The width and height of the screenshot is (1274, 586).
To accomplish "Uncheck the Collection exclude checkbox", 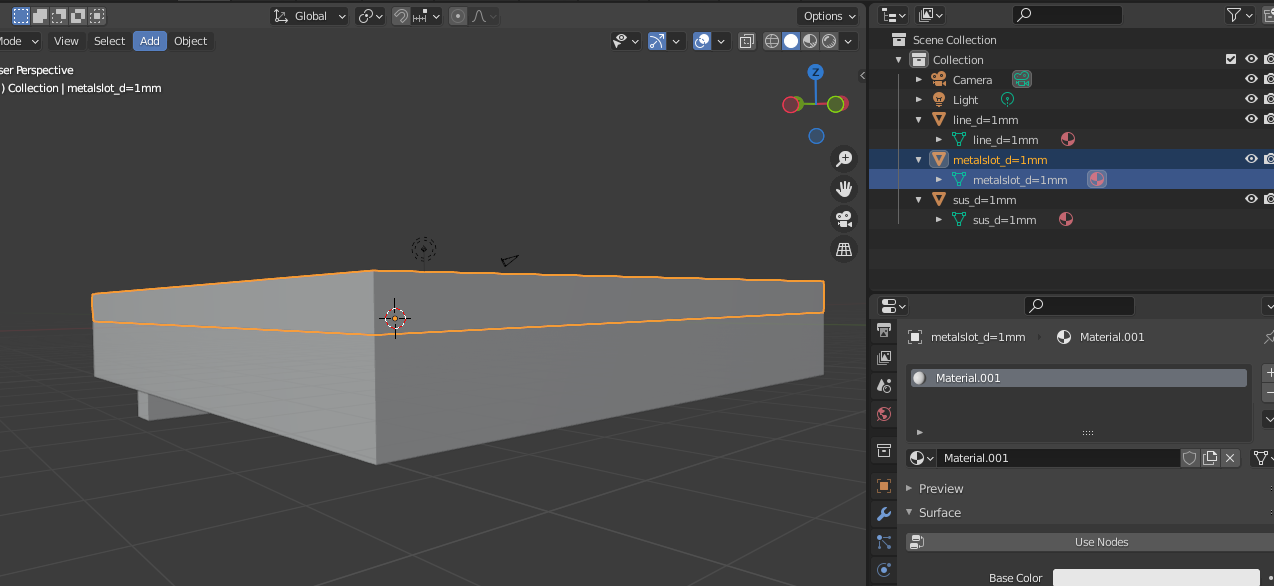I will tap(1231, 59).
